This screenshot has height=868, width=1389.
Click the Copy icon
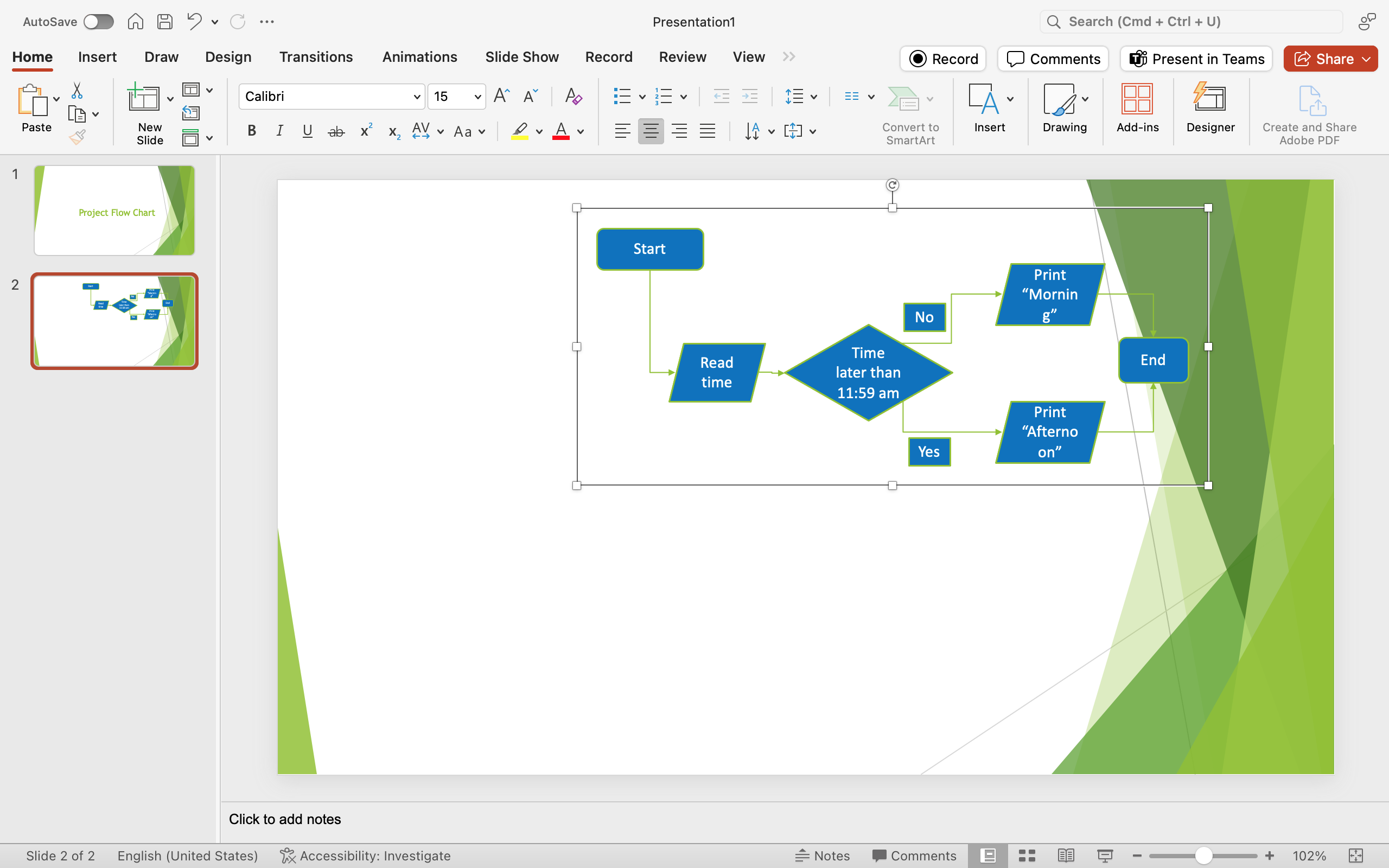(77, 114)
